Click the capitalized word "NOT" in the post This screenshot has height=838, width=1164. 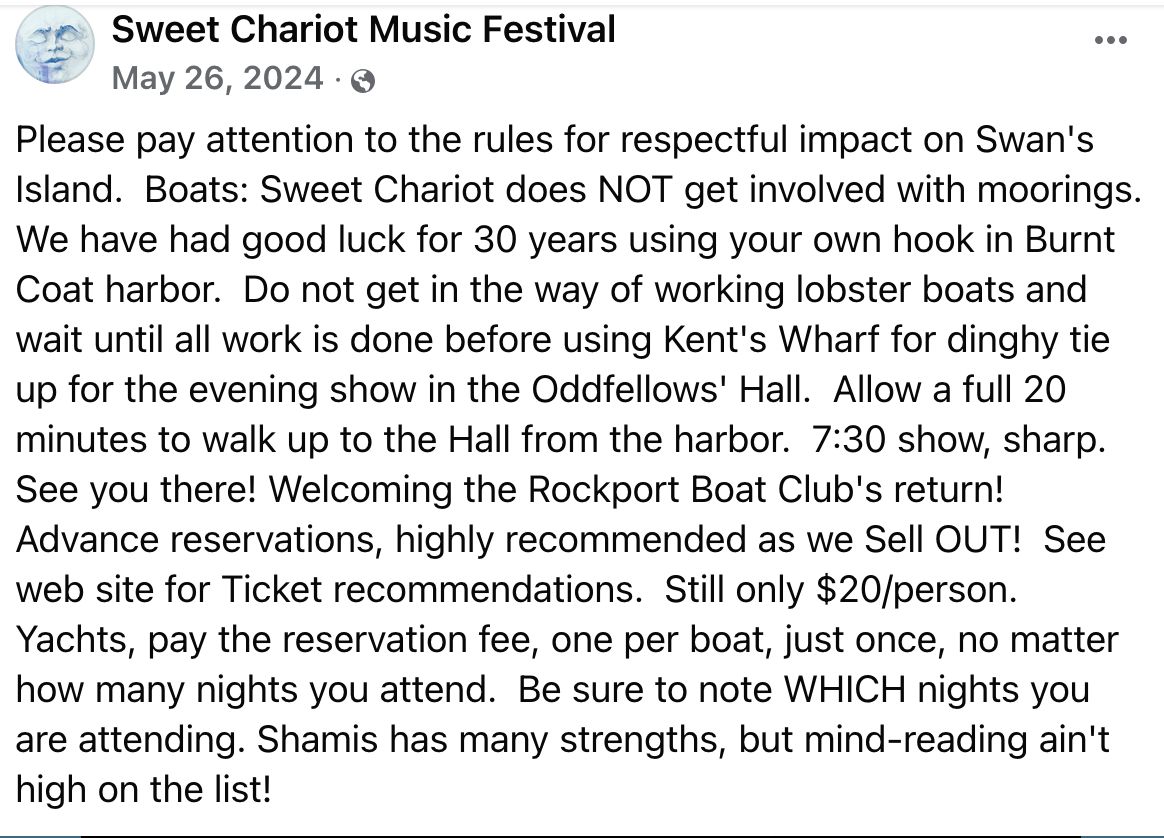pyautogui.click(x=635, y=189)
